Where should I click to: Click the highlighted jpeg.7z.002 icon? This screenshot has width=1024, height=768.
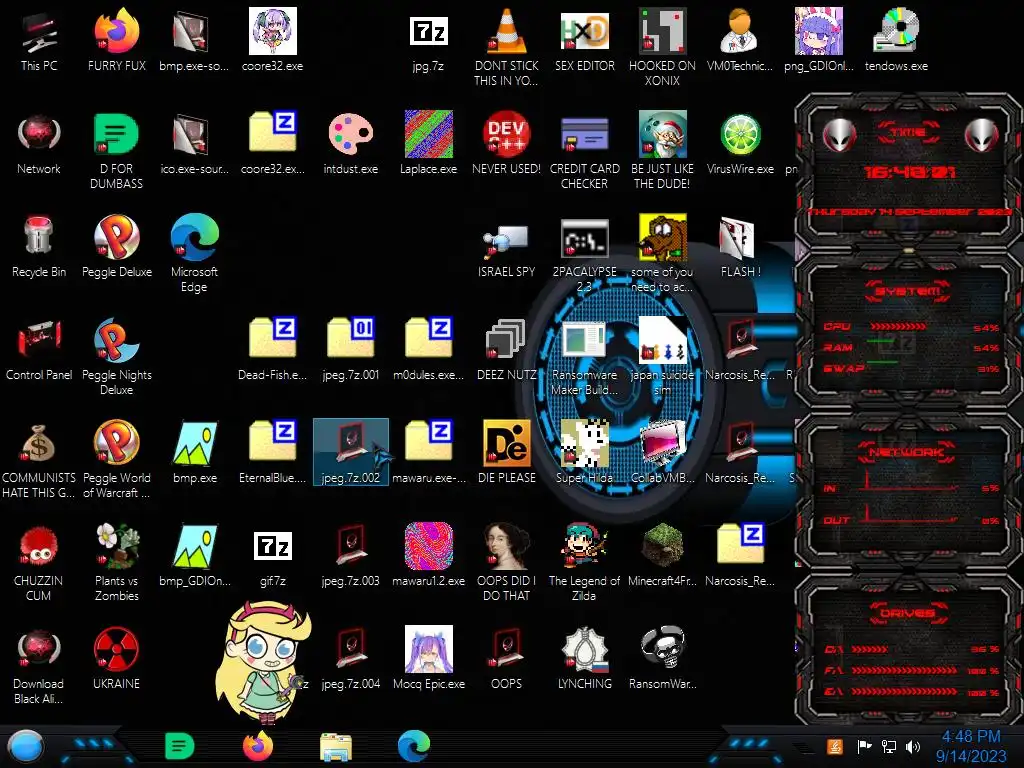coord(350,452)
